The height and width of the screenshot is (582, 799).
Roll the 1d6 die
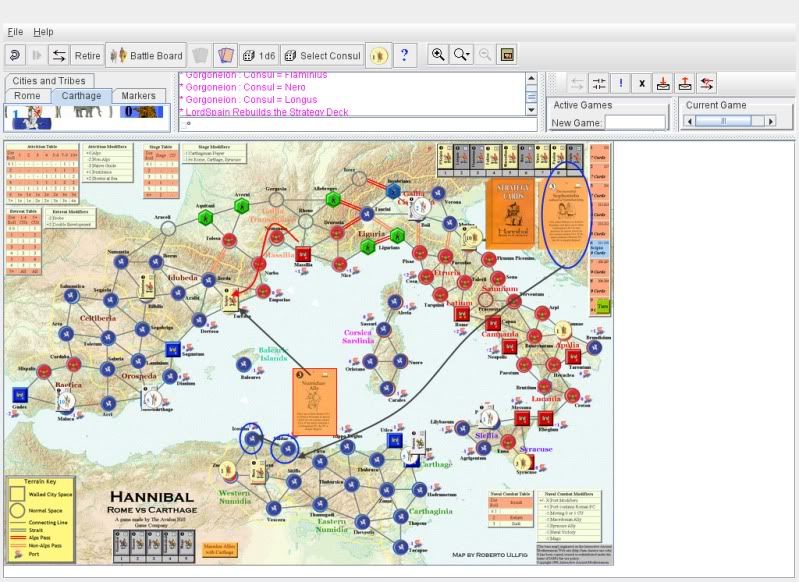pos(259,56)
